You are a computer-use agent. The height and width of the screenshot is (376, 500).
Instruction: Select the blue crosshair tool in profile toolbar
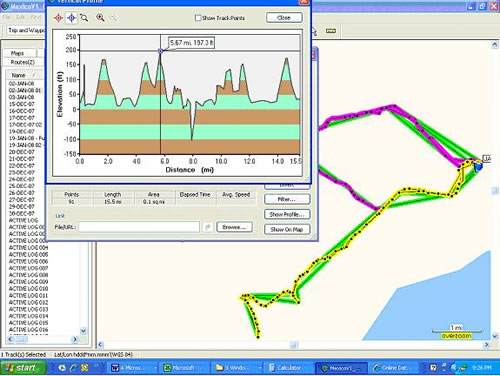[x=71, y=18]
